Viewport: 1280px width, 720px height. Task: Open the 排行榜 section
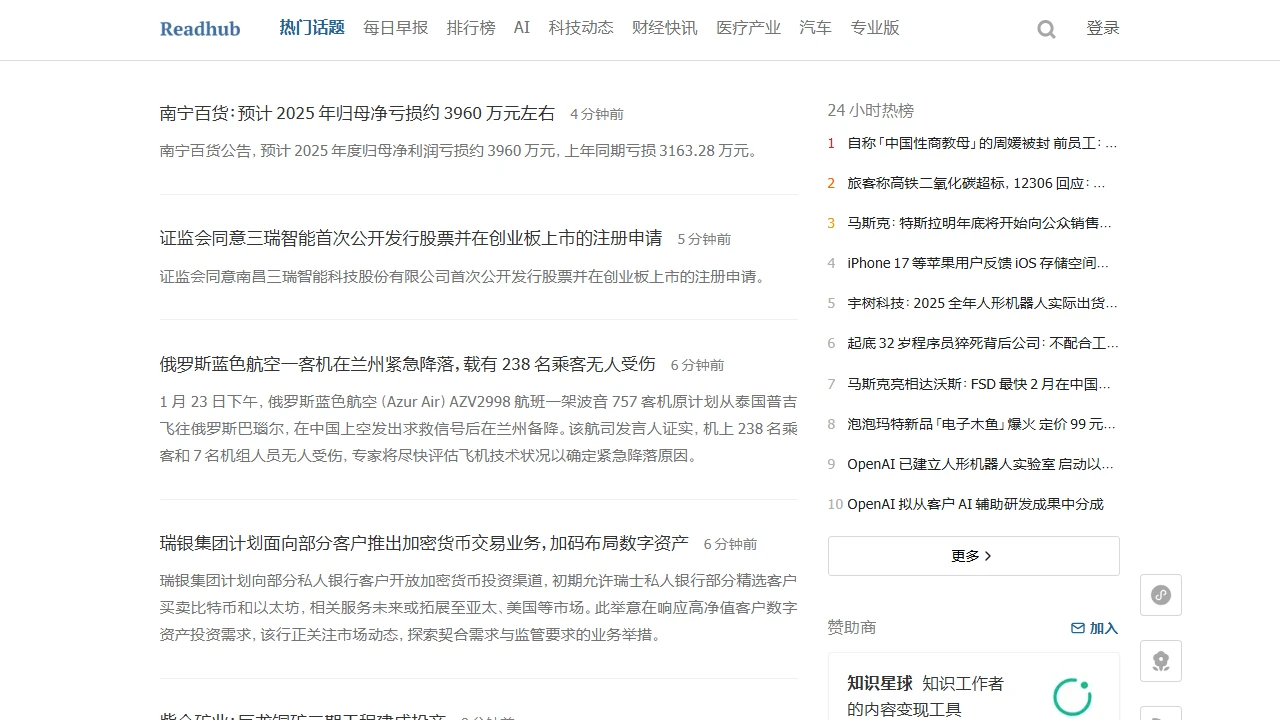pos(471,28)
